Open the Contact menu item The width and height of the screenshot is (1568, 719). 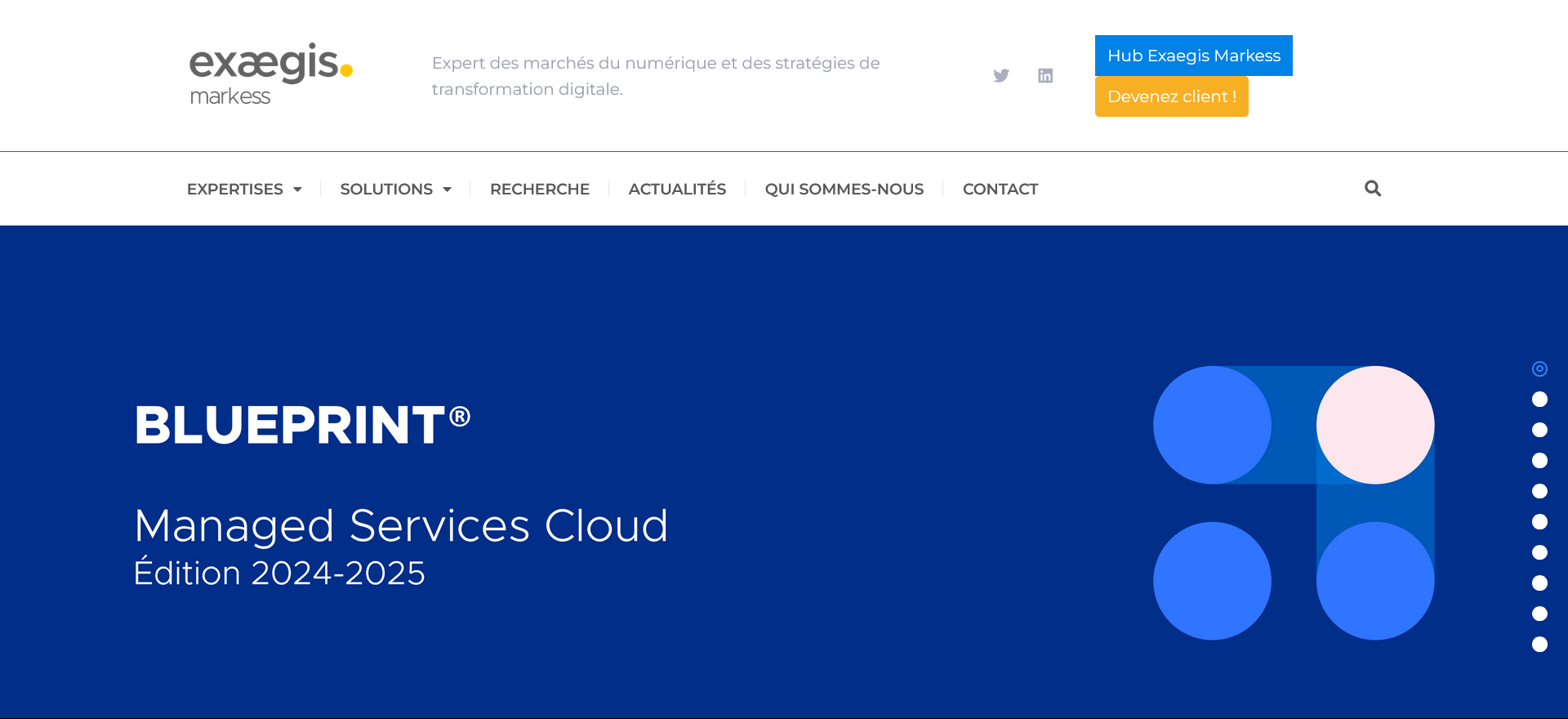coord(1000,190)
